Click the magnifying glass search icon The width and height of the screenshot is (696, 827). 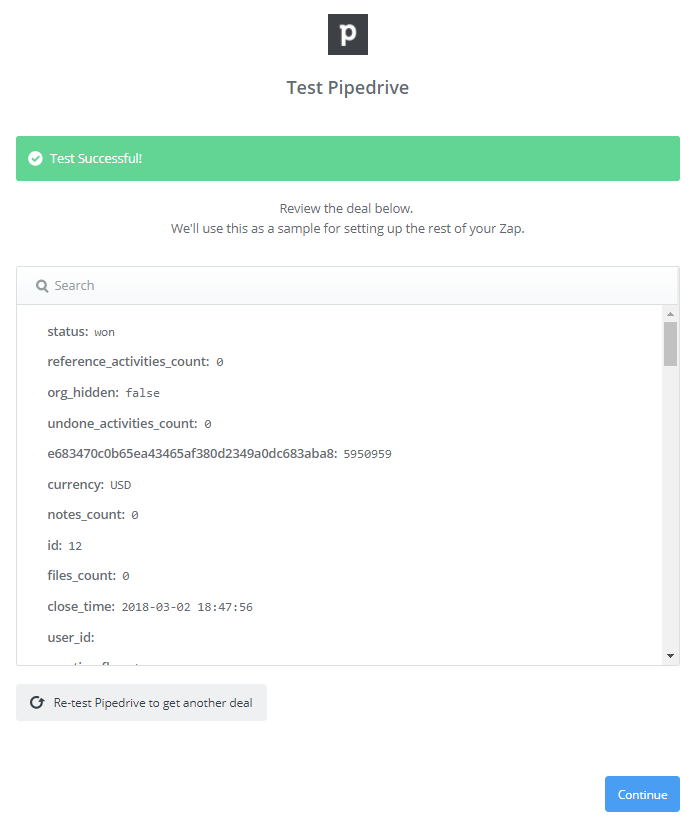tap(42, 286)
